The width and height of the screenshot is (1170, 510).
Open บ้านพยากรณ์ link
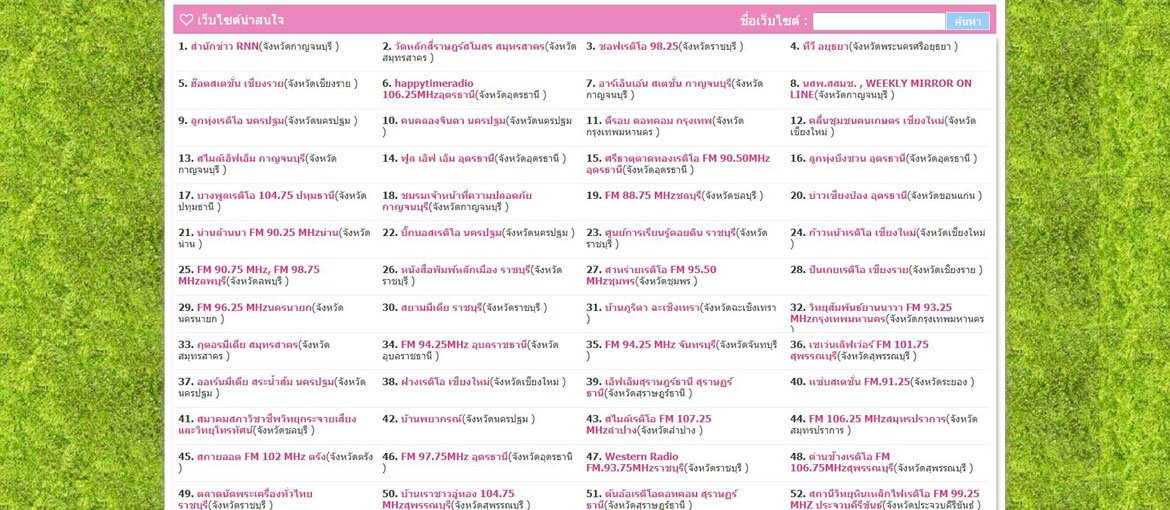430,419
